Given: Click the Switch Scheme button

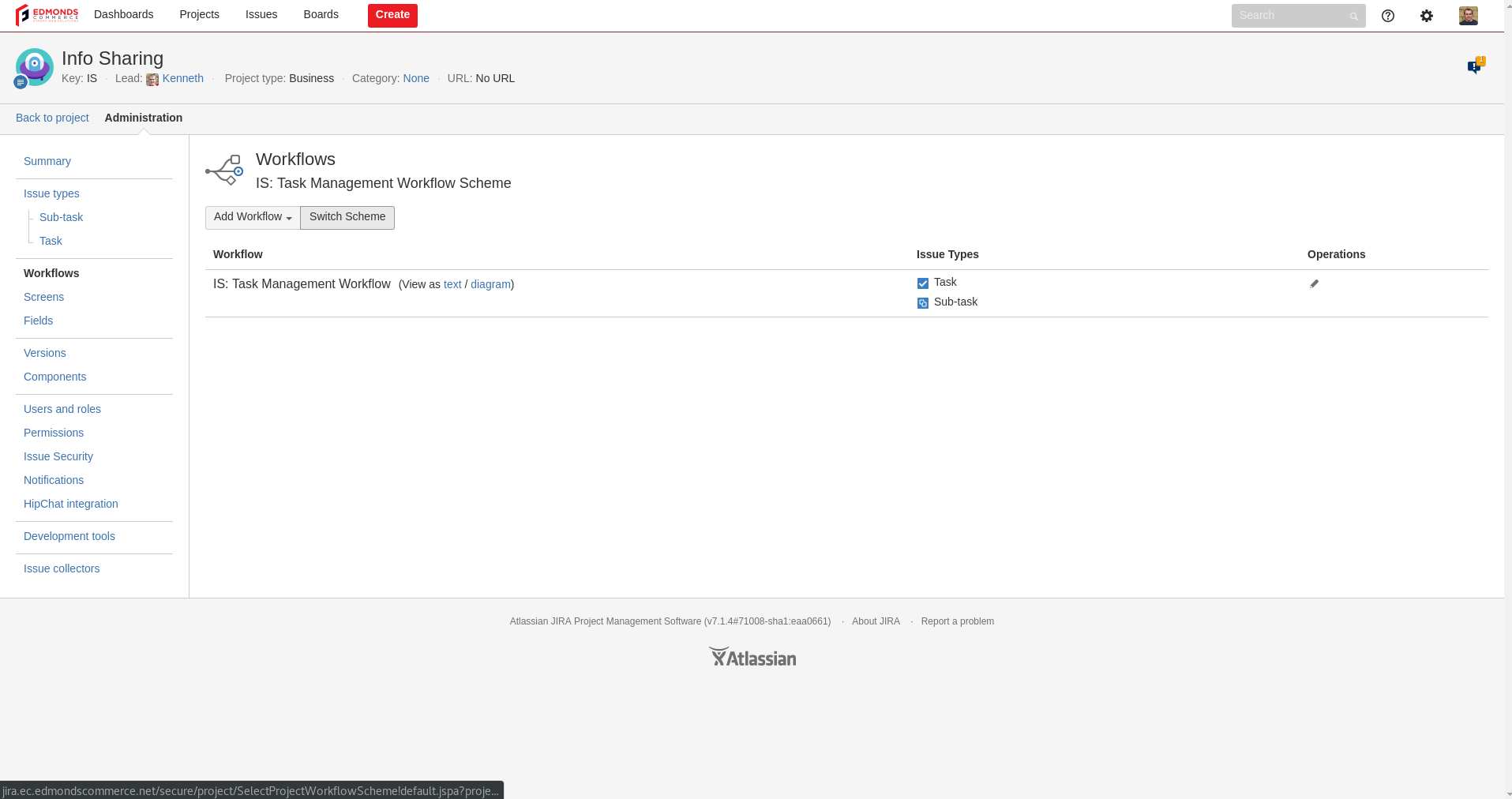Looking at the screenshot, I should pos(347,217).
